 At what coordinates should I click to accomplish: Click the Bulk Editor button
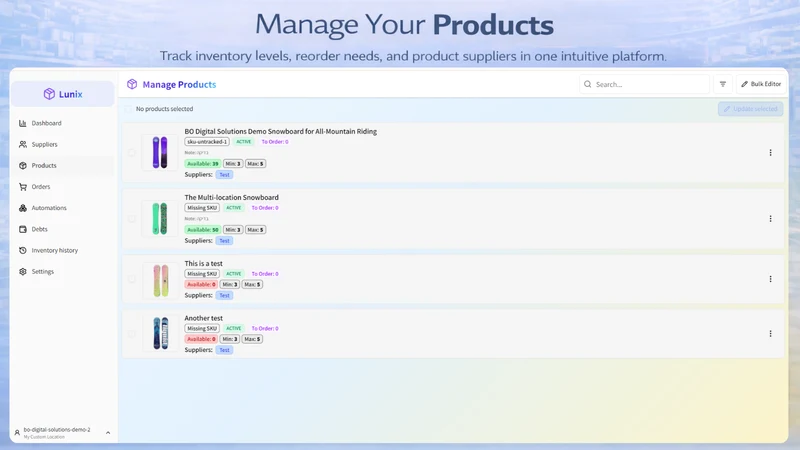(761, 84)
